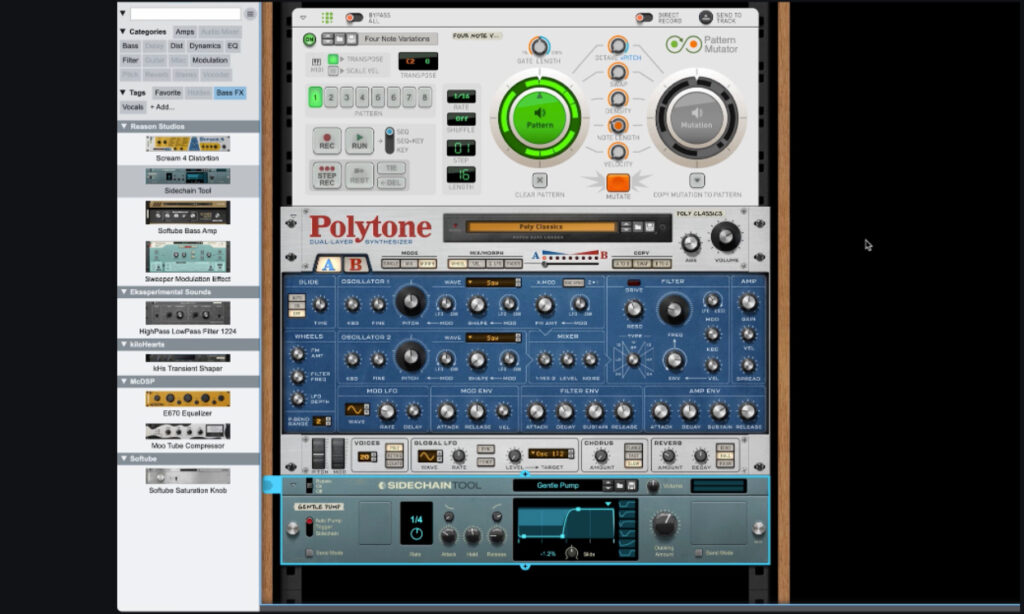The image size is (1024, 614).
Task: Filter by Dynamics category
Action: point(205,46)
